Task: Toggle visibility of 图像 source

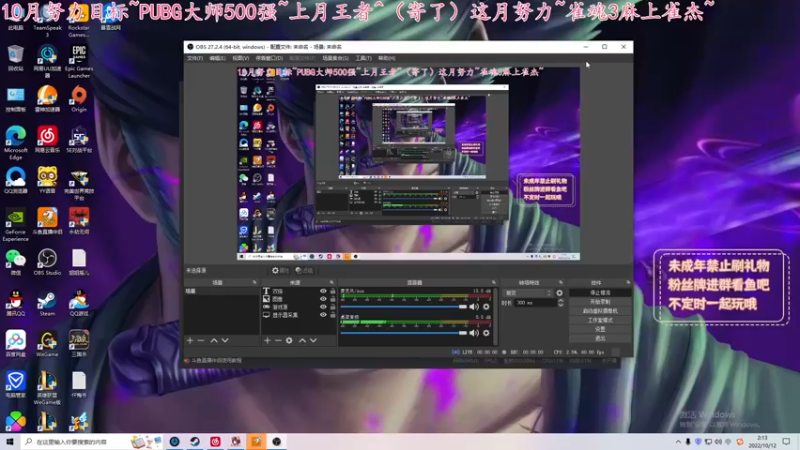Action: coord(323,299)
